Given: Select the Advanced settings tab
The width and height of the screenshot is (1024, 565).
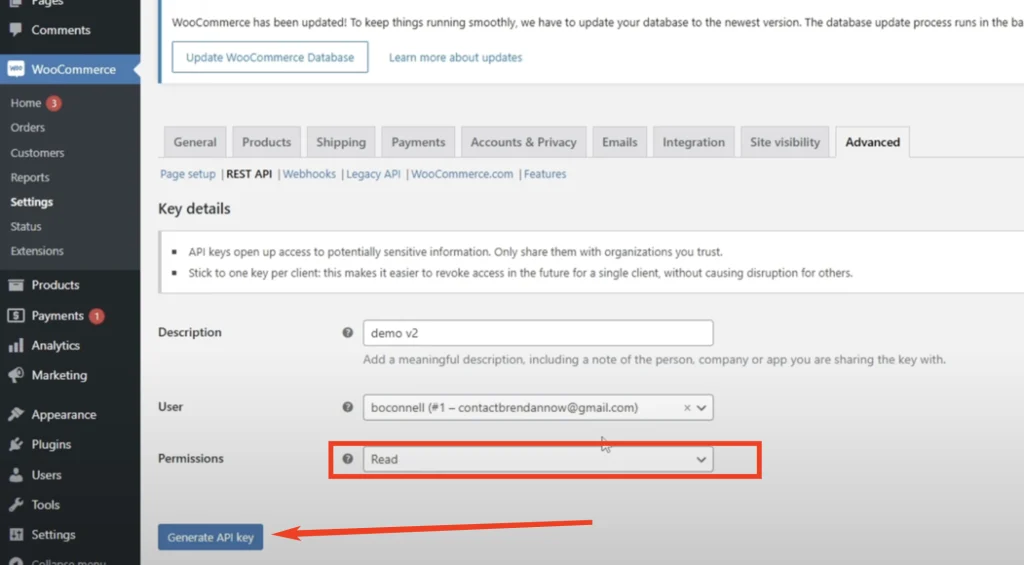Looking at the screenshot, I should (x=872, y=142).
